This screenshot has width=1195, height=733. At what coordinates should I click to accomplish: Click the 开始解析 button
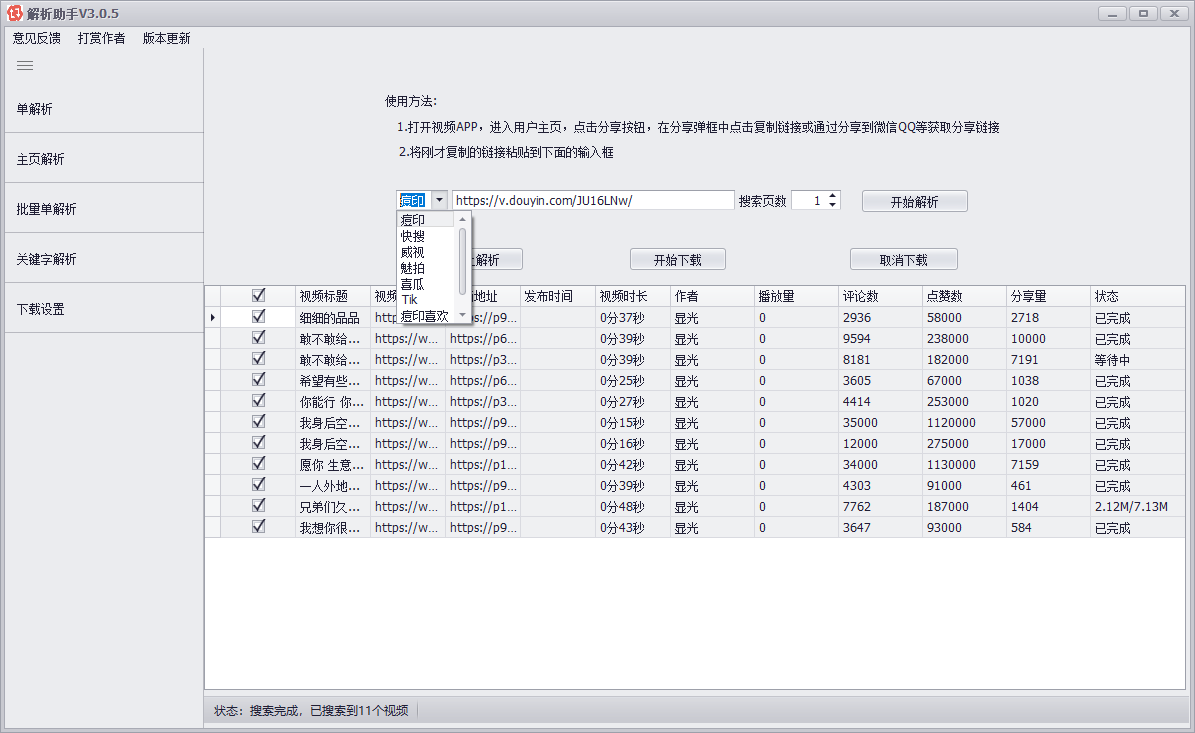point(915,200)
